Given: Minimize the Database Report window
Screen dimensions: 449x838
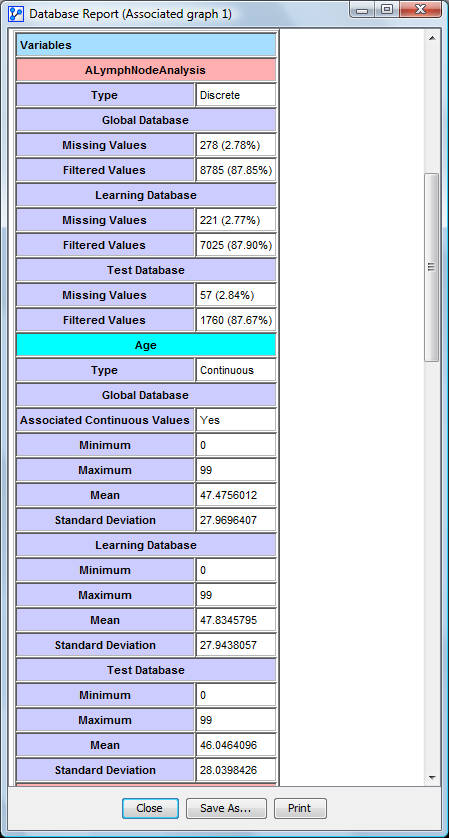Looking at the screenshot, I should [362, 10].
